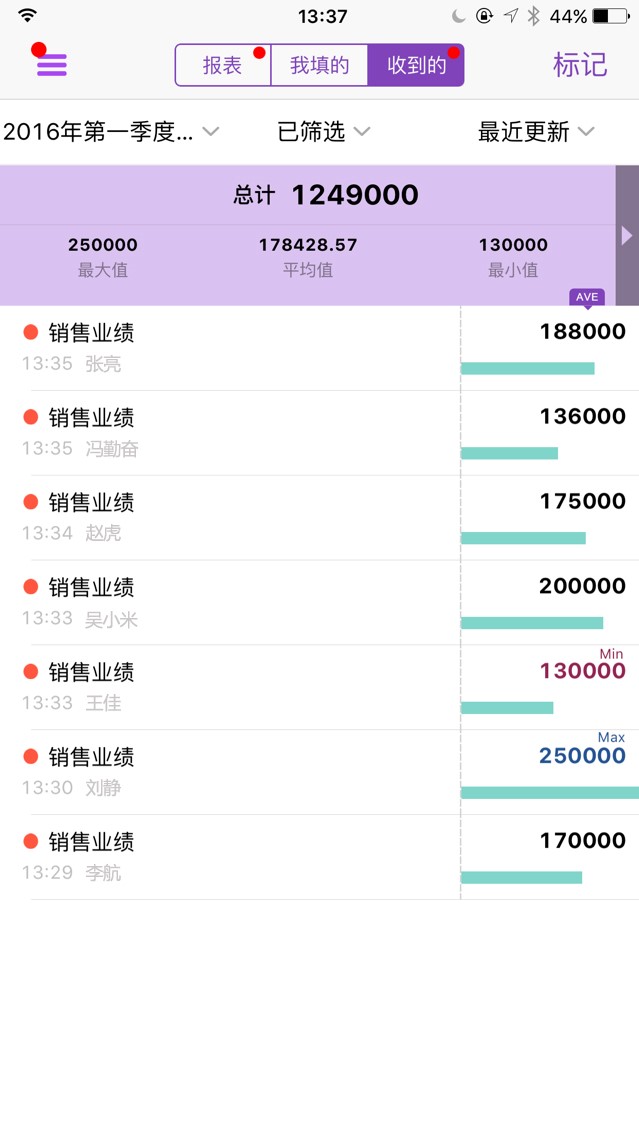The height and width of the screenshot is (1136, 639).
Task: Tap the red dot beside 刘静's entry
Action: pos(30,756)
